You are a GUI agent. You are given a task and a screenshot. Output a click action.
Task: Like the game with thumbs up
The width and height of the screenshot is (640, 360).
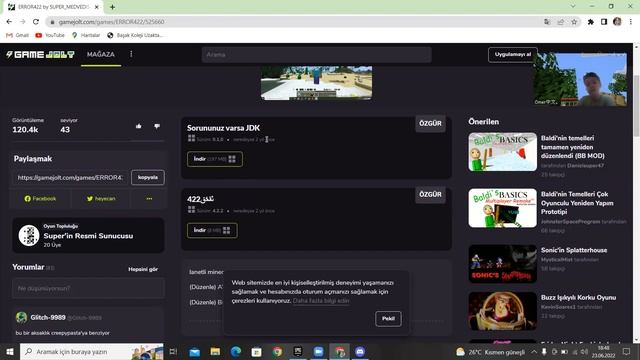click(139, 126)
